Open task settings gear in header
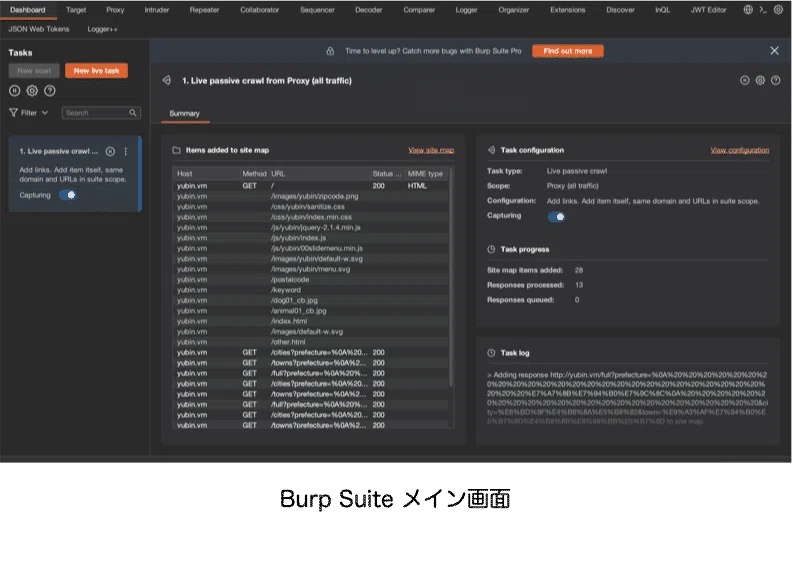 [x=760, y=80]
